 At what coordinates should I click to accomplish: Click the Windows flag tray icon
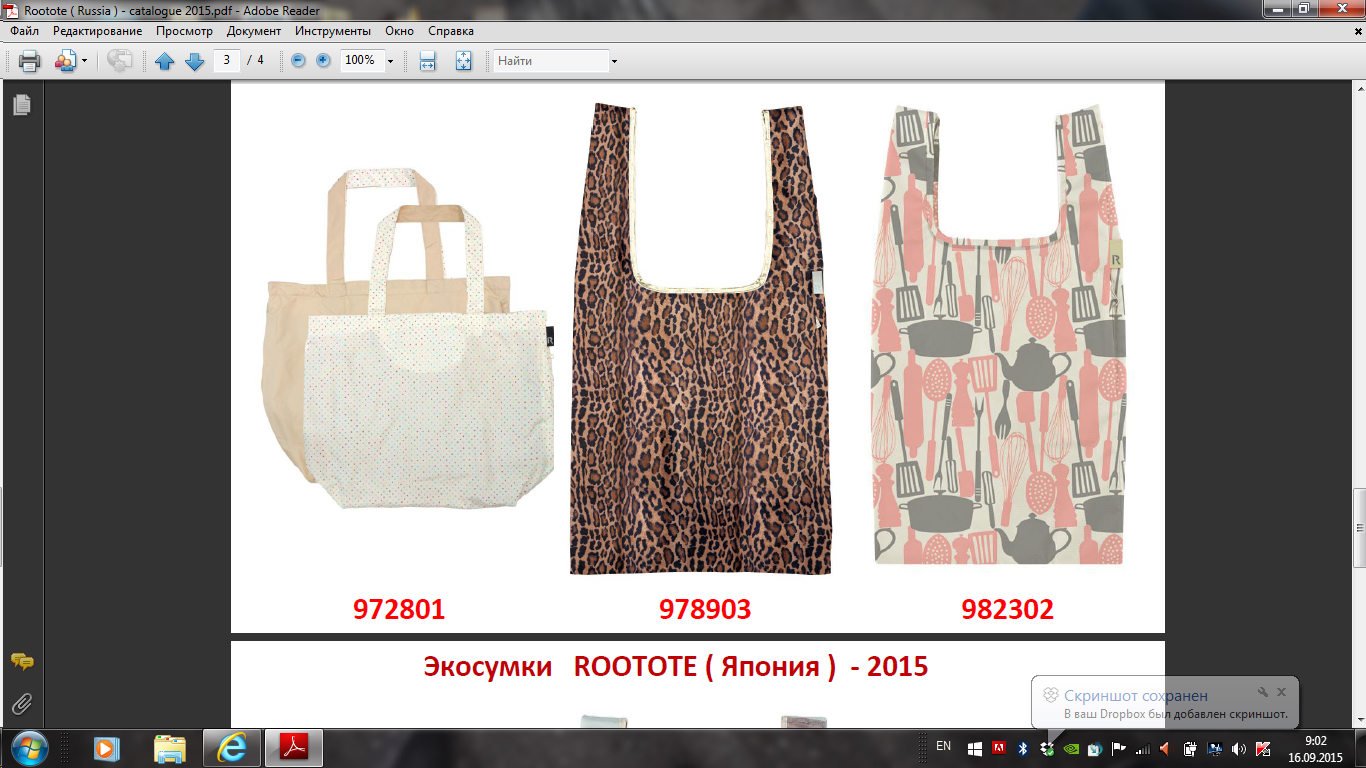975,748
